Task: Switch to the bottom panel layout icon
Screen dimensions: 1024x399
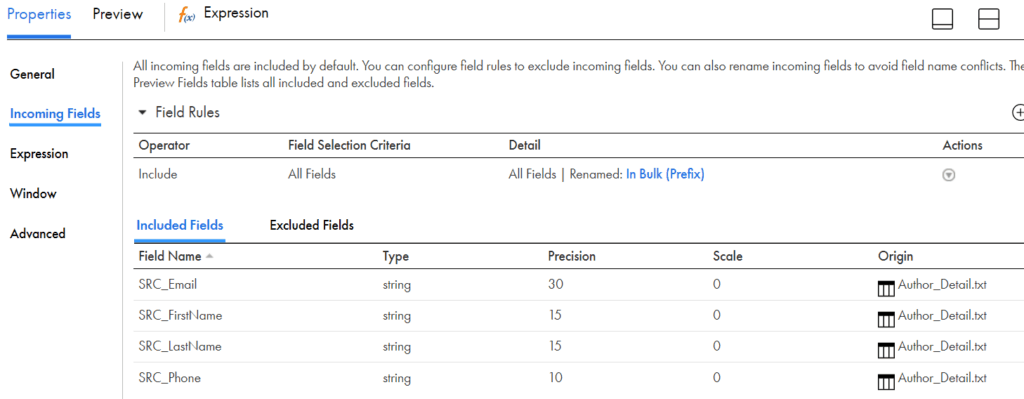Action: tap(942, 19)
